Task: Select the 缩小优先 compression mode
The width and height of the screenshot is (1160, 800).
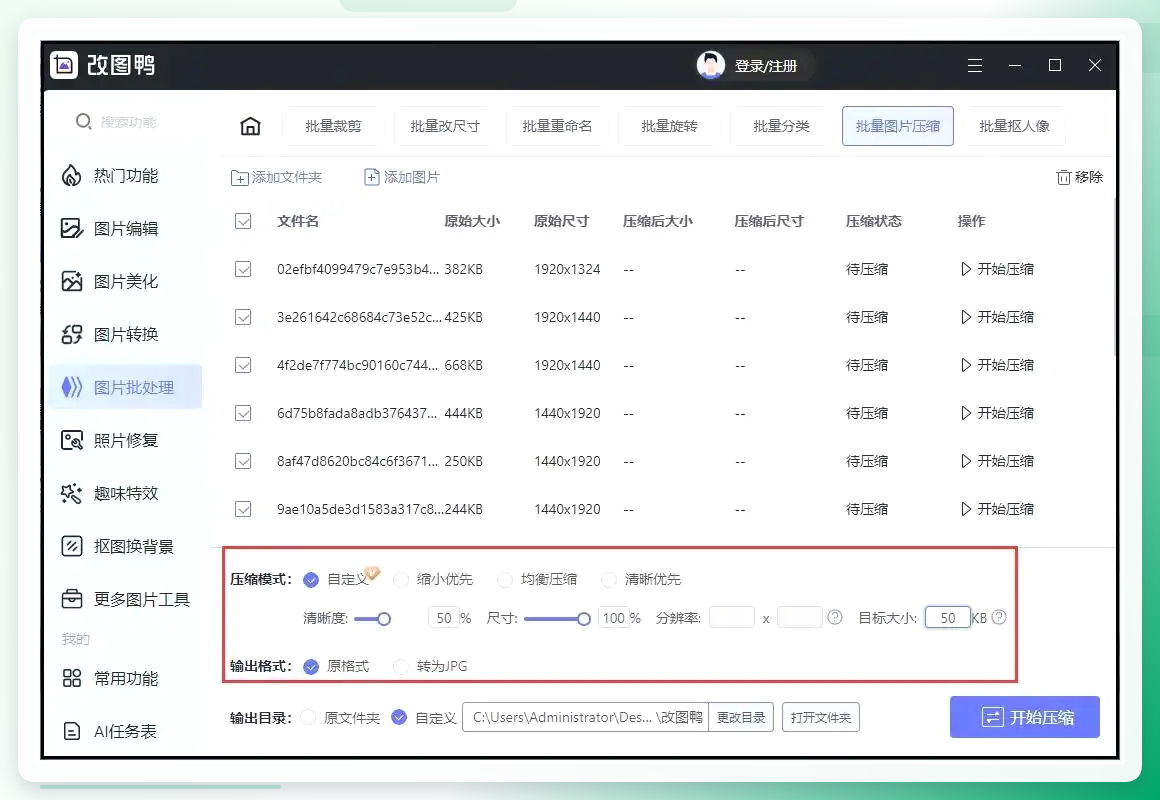Action: pyautogui.click(x=400, y=579)
